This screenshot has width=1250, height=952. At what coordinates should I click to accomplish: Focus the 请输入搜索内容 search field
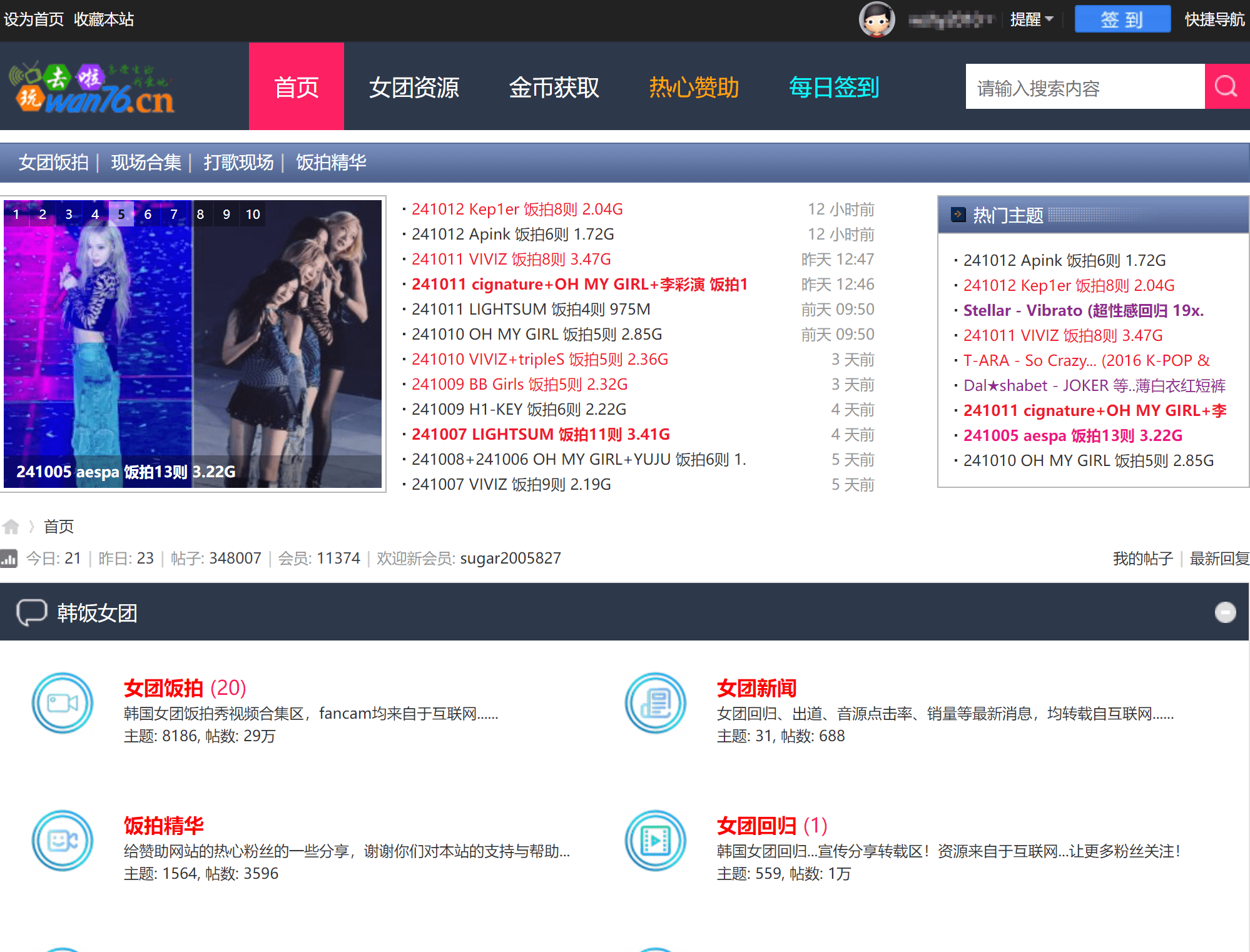[x=1085, y=86]
